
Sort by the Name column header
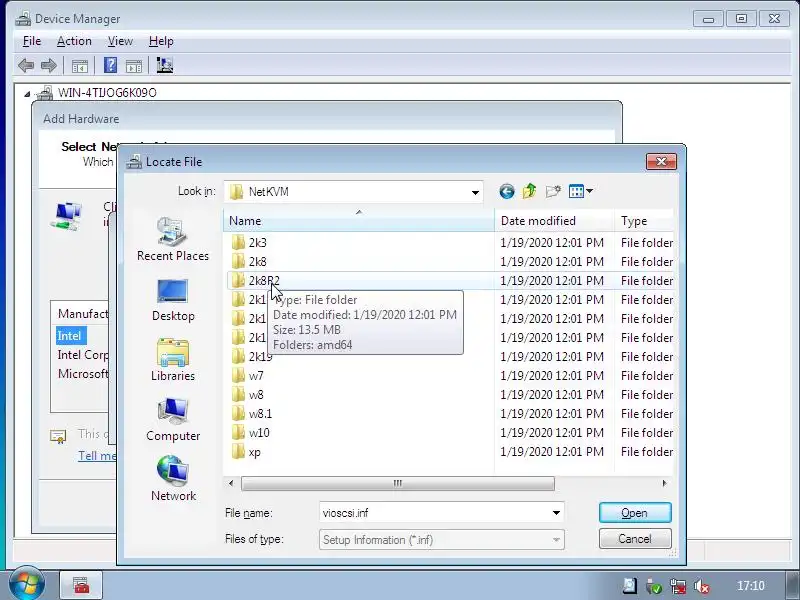coord(358,221)
